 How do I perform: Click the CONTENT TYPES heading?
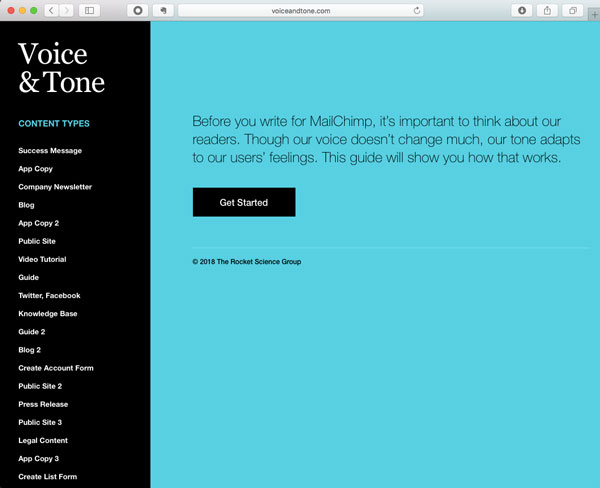click(x=54, y=123)
